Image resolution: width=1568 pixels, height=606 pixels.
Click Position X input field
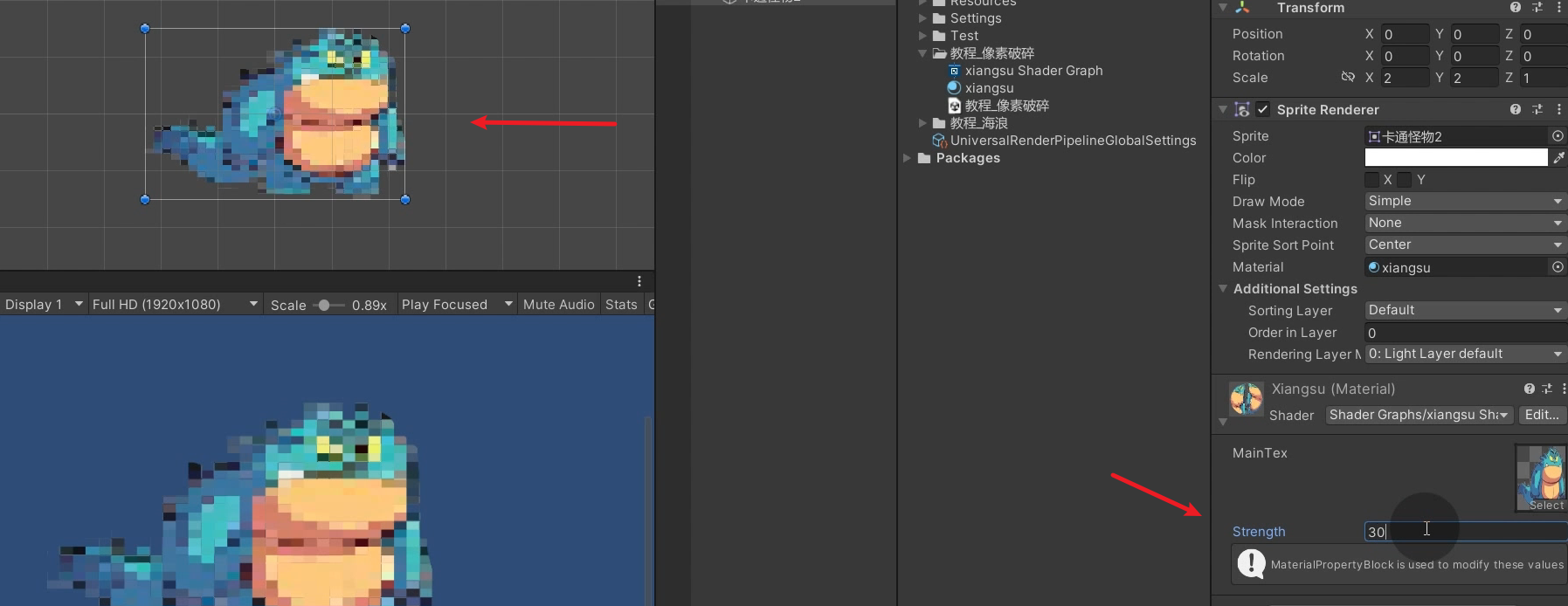(1405, 34)
